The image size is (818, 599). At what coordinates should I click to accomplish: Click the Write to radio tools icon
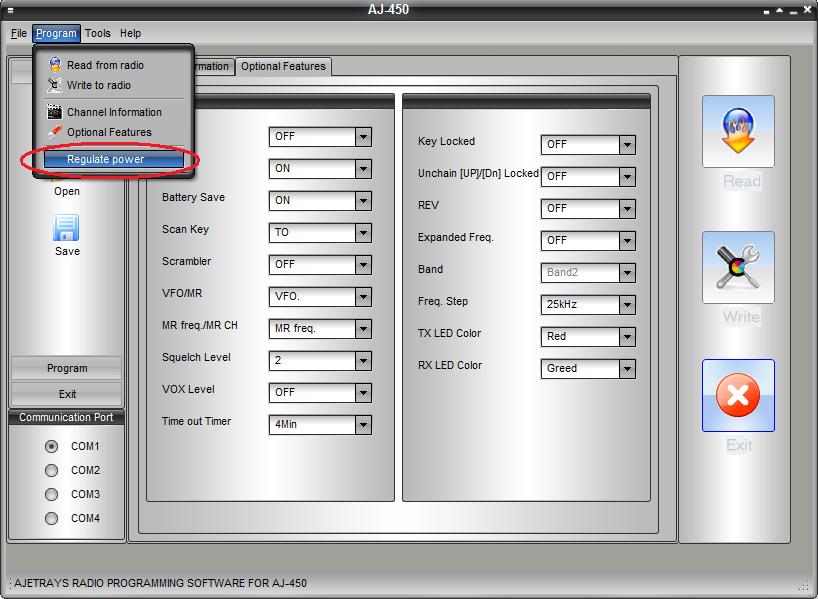coord(738,267)
